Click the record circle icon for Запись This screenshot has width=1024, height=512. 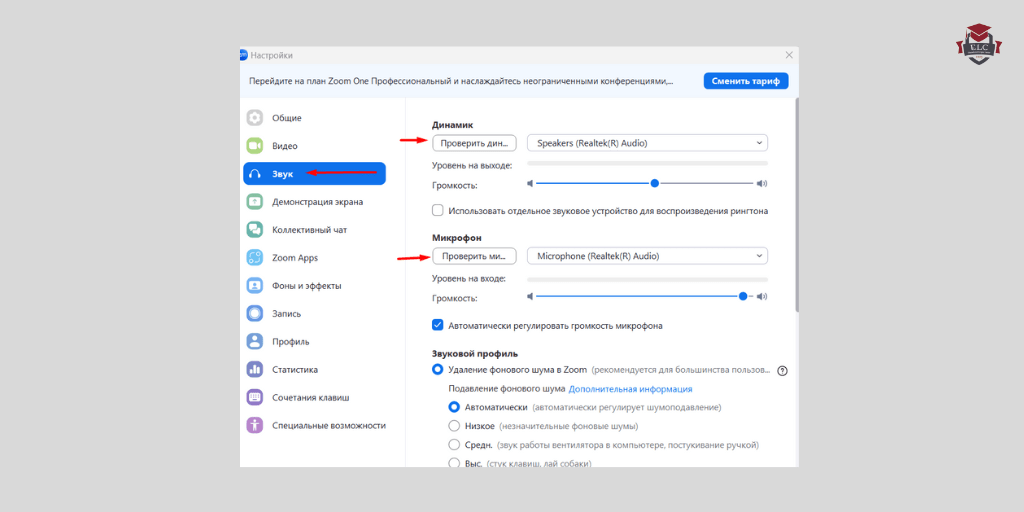pos(255,313)
